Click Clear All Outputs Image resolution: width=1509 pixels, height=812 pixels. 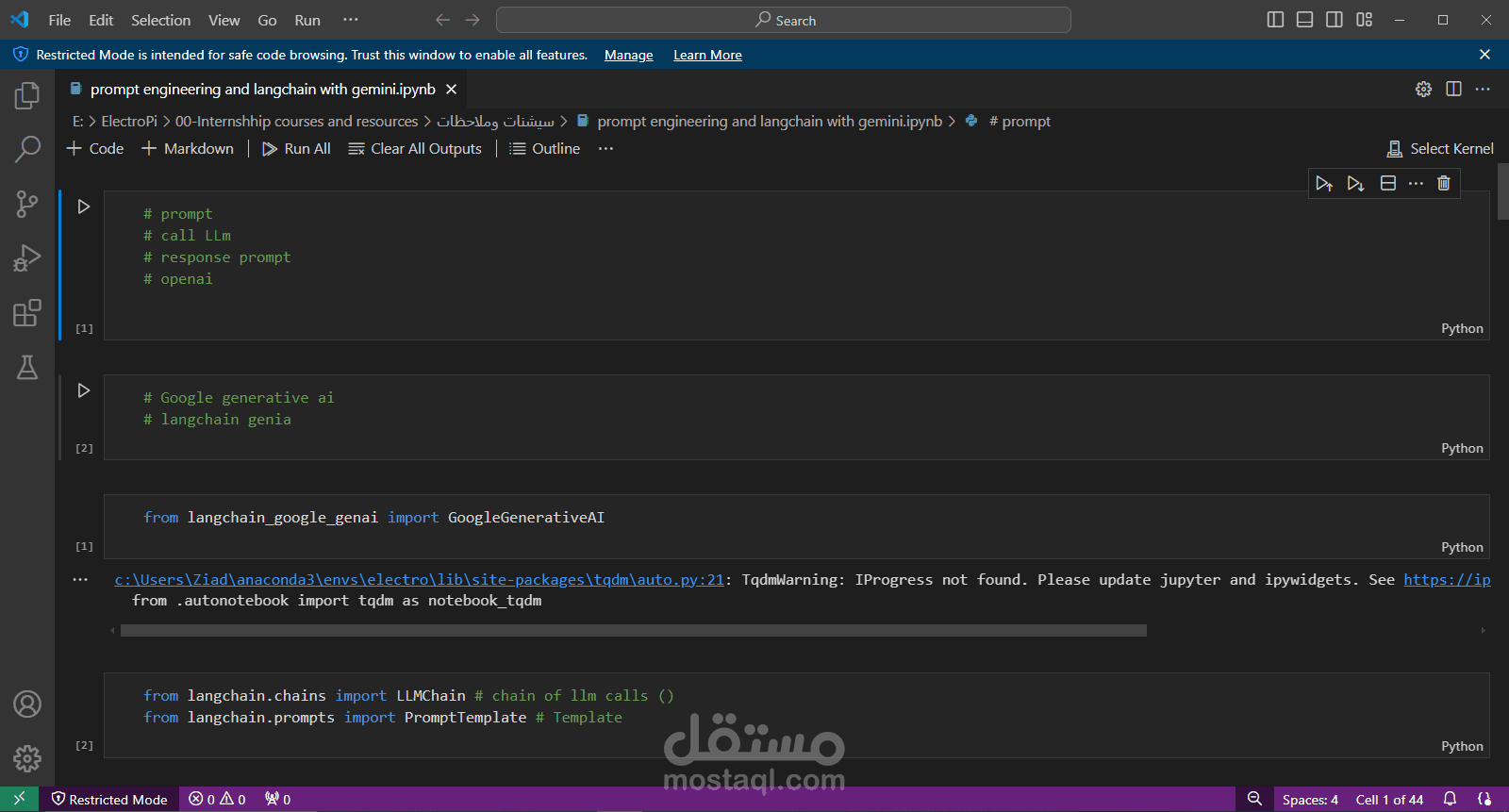(x=415, y=148)
